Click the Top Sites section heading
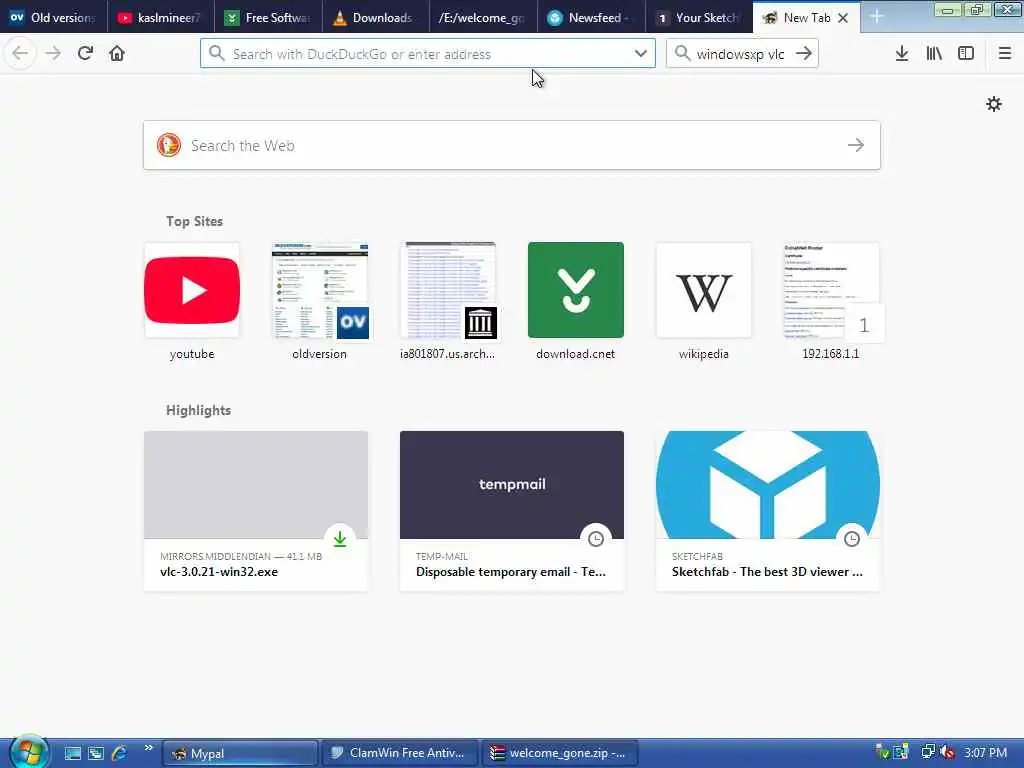 194,221
